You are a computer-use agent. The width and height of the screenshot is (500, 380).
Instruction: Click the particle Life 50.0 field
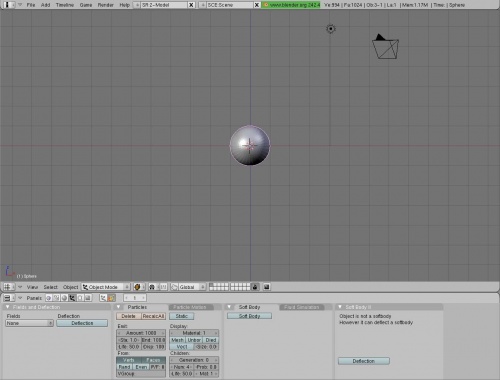tap(129, 347)
